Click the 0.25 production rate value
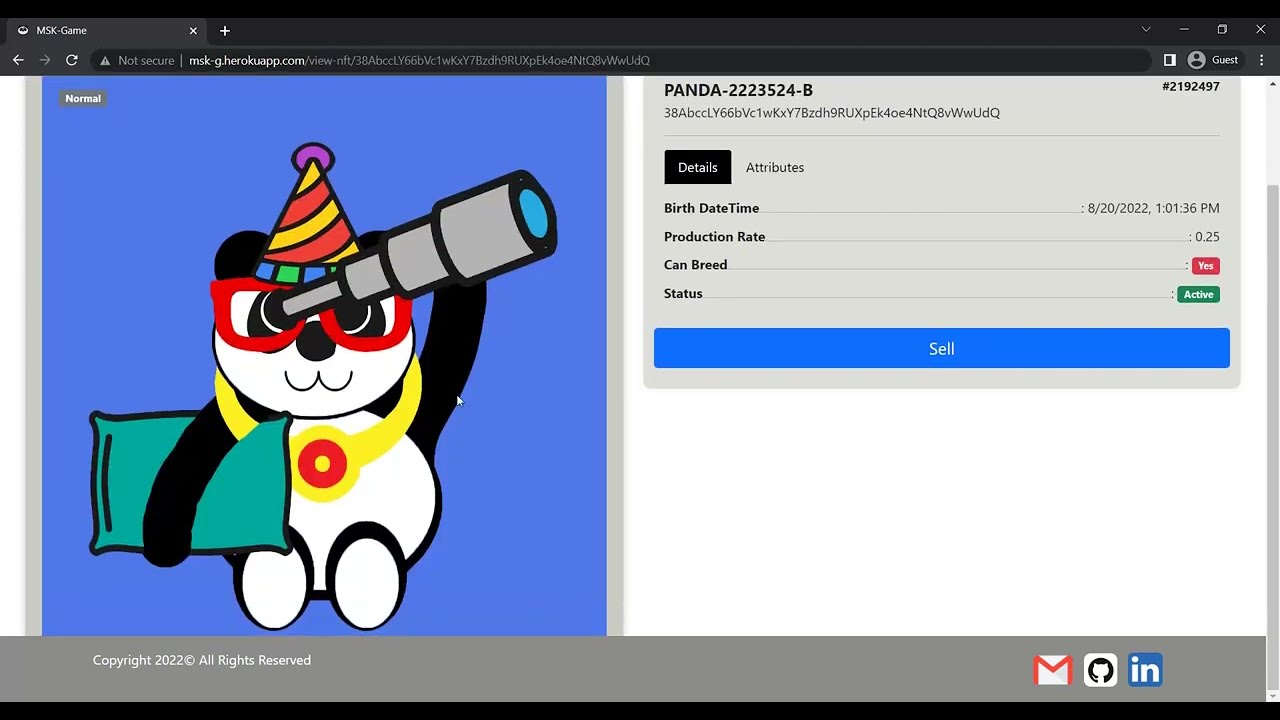Image resolution: width=1280 pixels, height=720 pixels. [1207, 237]
